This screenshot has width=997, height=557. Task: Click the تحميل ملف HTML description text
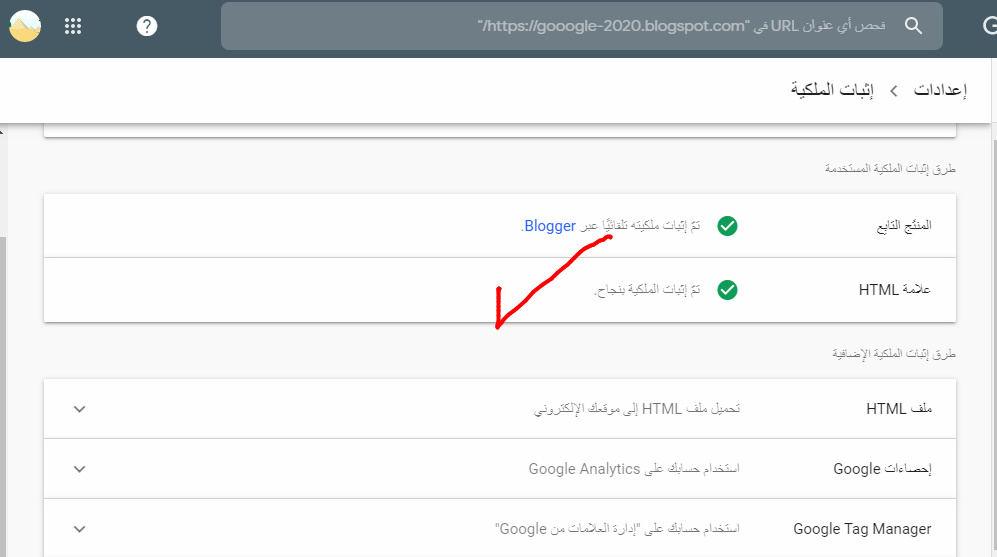(x=636, y=409)
